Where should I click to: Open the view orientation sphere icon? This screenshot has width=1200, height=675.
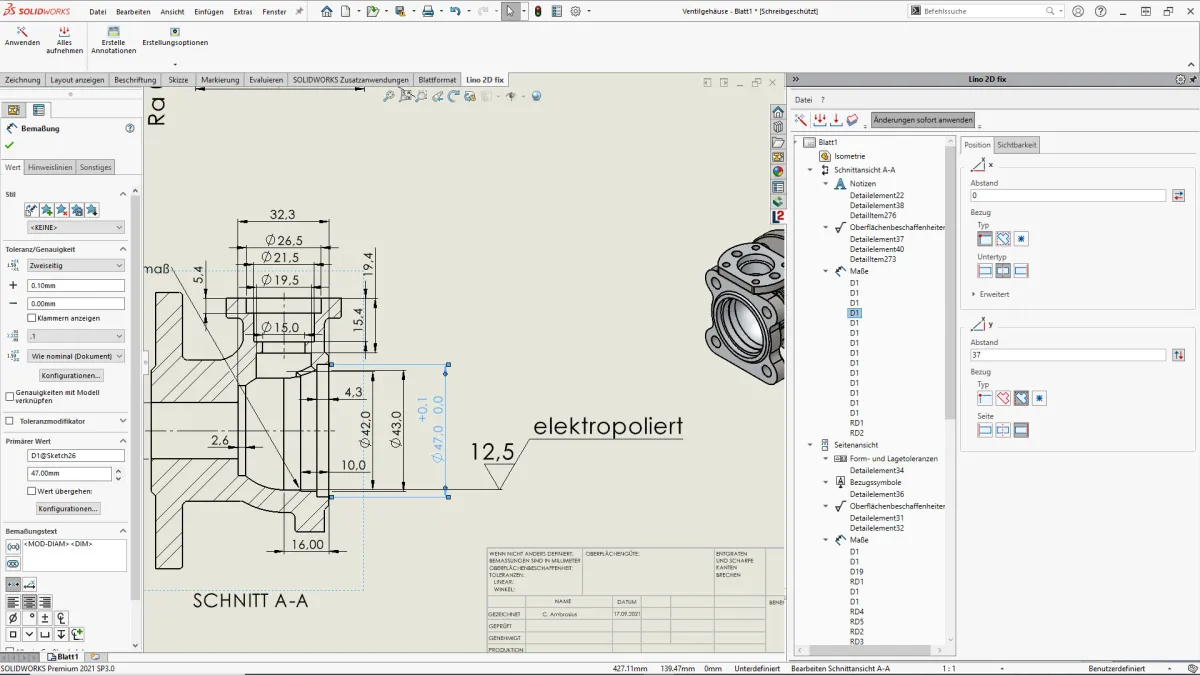coord(536,95)
